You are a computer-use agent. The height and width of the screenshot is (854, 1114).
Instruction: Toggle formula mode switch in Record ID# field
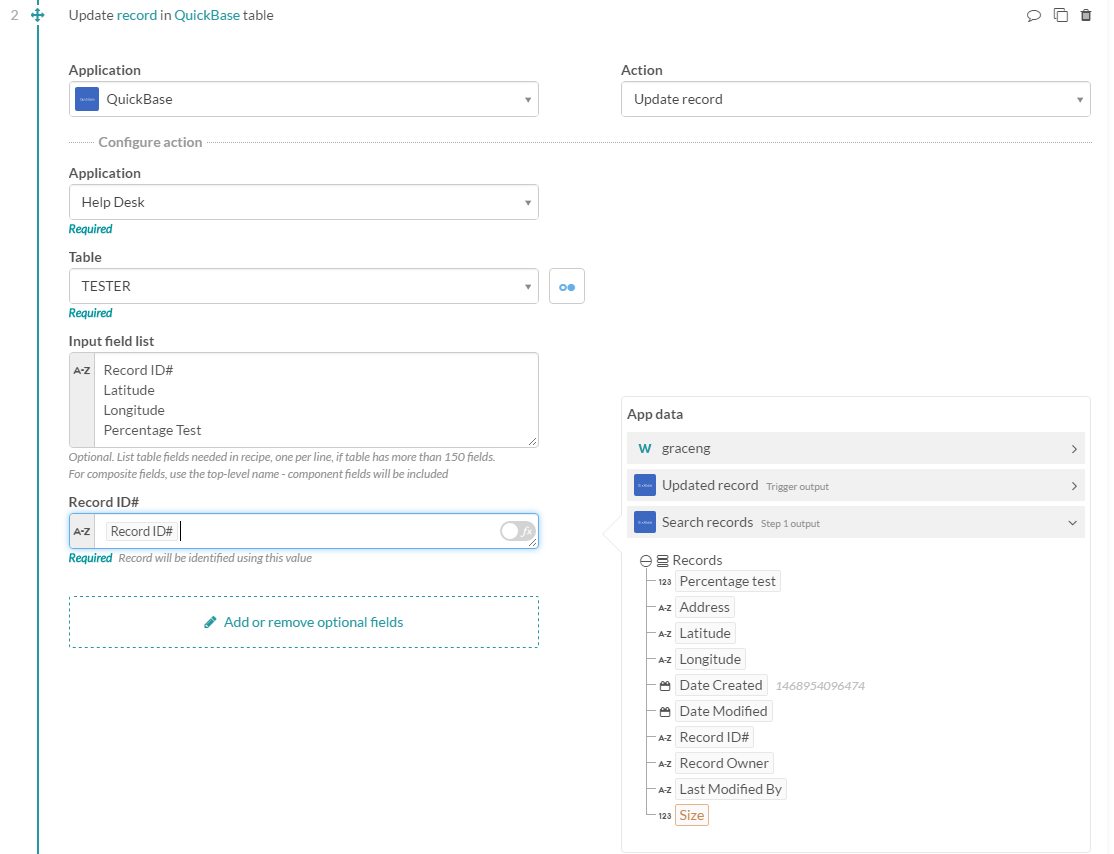coord(517,531)
